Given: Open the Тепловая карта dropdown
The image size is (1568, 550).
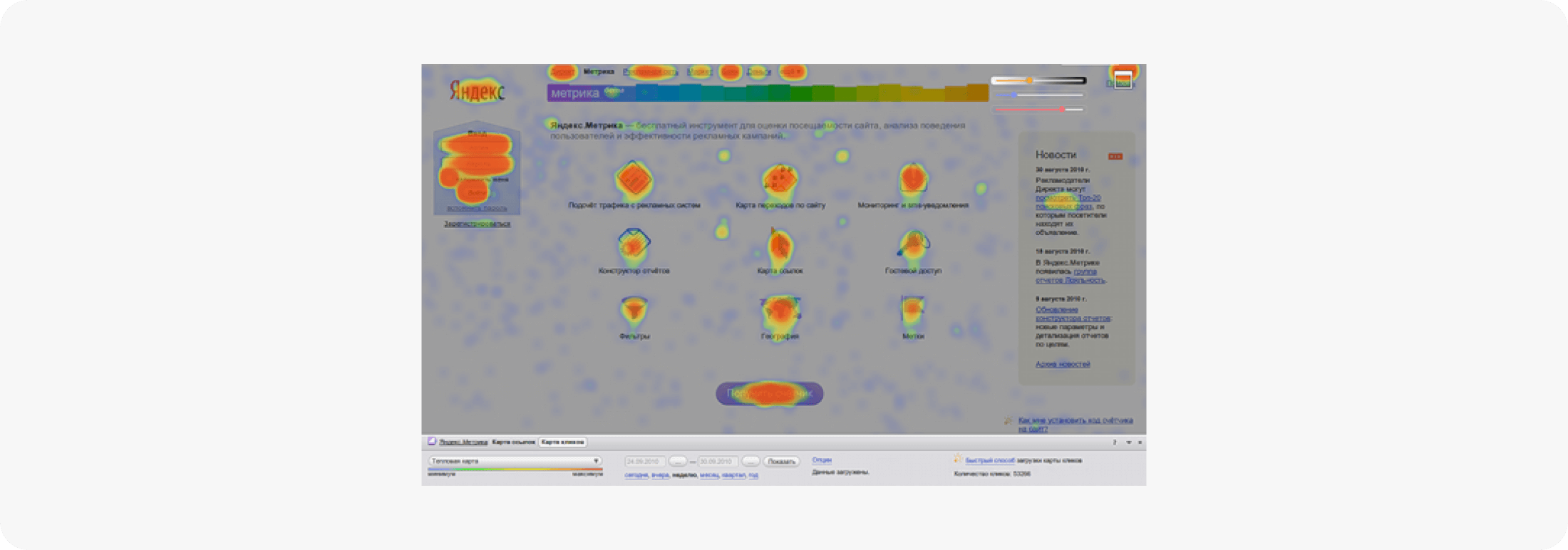Looking at the screenshot, I should click(x=515, y=461).
